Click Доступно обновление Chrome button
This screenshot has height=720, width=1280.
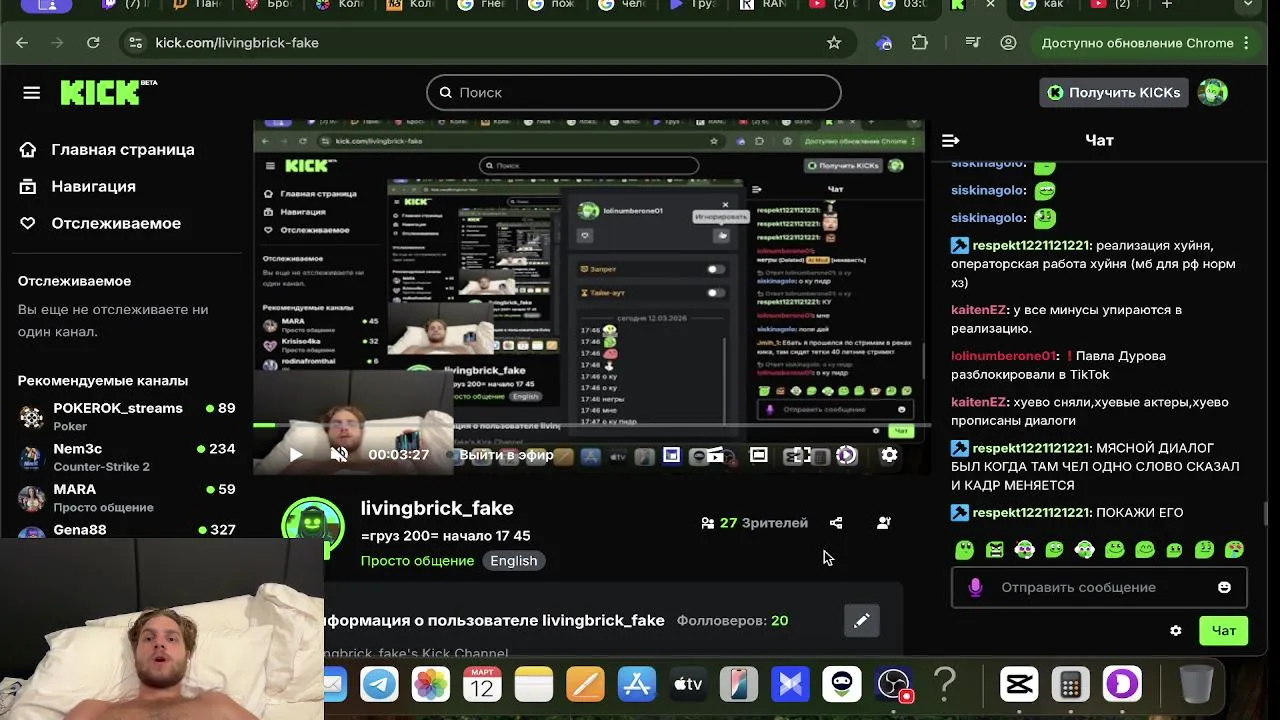1146,43
